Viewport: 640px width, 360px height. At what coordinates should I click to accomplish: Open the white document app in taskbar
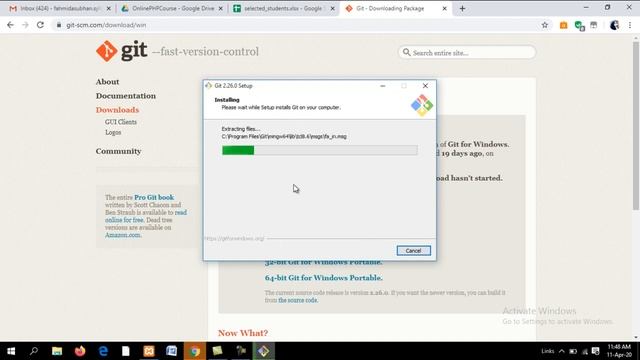pos(126,351)
